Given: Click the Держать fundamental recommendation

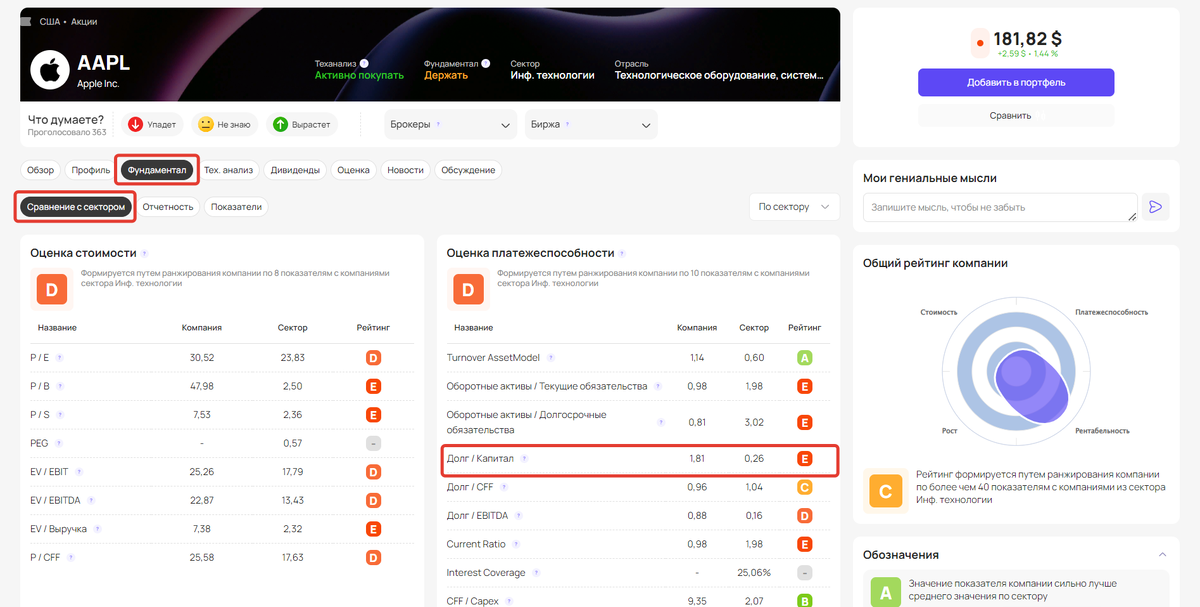Looking at the screenshot, I should (x=446, y=75).
